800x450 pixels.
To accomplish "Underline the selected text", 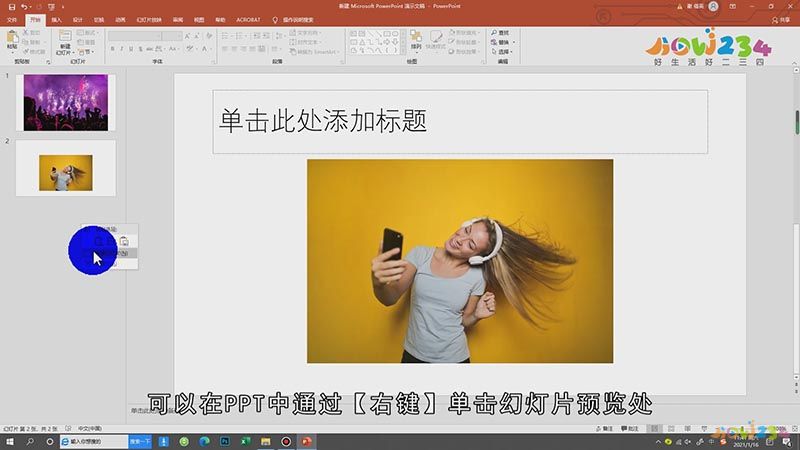I will pyautogui.click(x=131, y=49).
